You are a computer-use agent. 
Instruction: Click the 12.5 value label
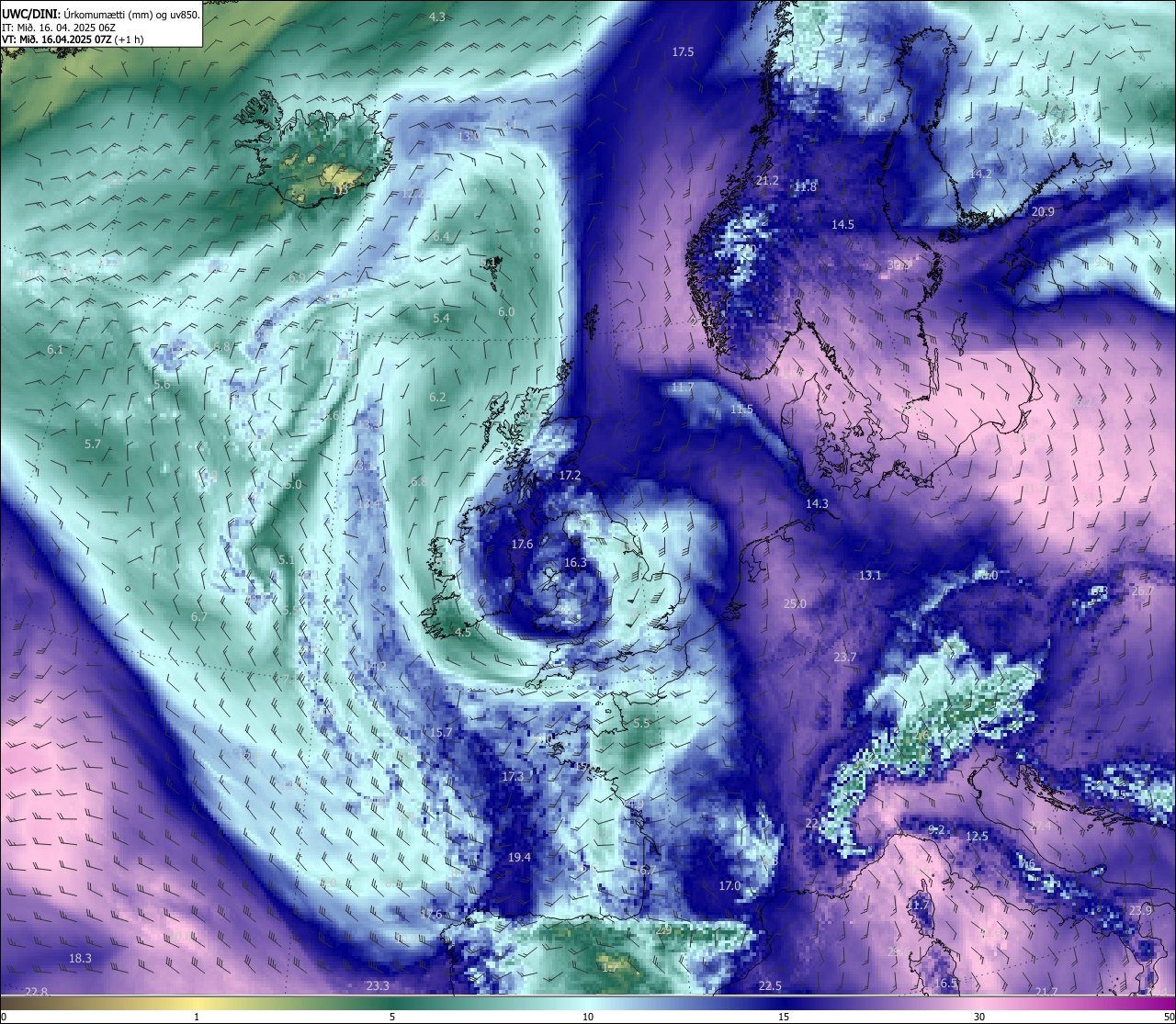tap(977, 837)
